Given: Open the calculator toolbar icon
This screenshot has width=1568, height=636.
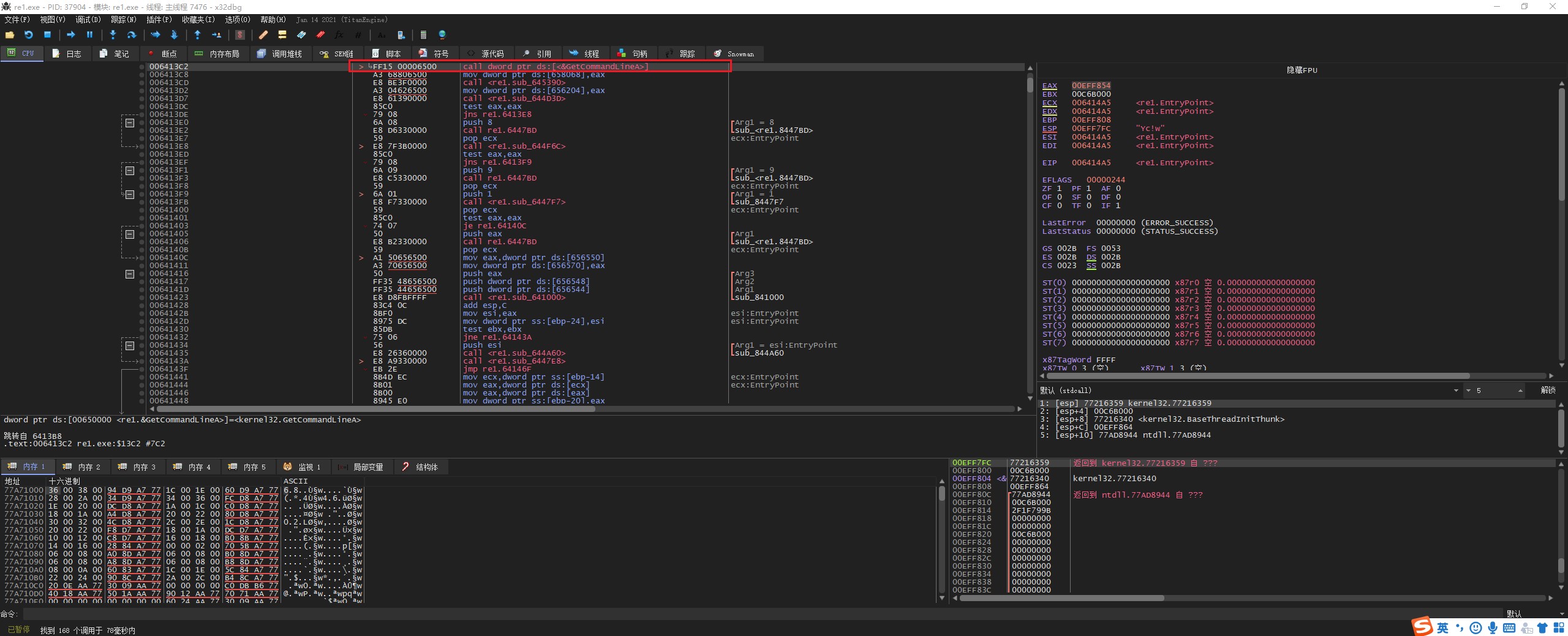Looking at the screenshot, I should 423,35.
